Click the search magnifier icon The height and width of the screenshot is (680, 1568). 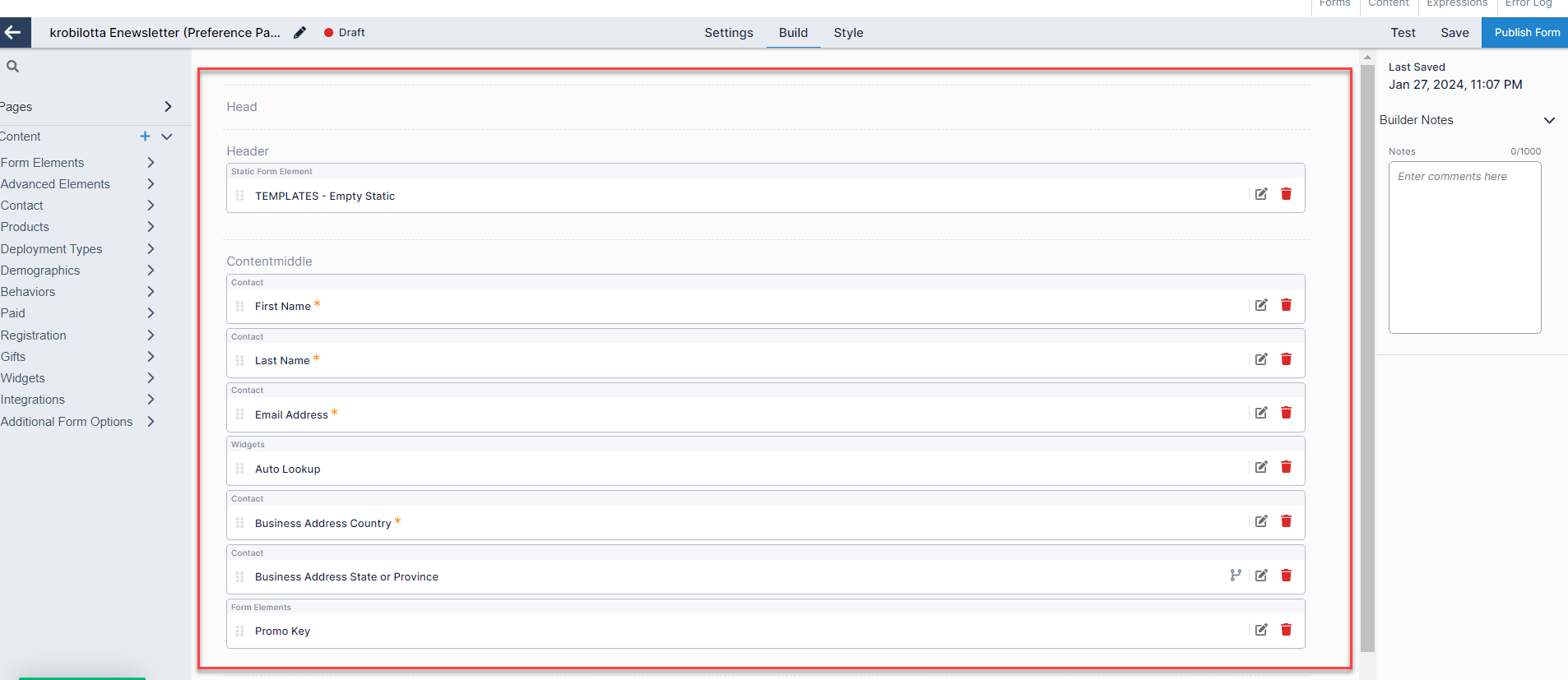coord(13,67)
